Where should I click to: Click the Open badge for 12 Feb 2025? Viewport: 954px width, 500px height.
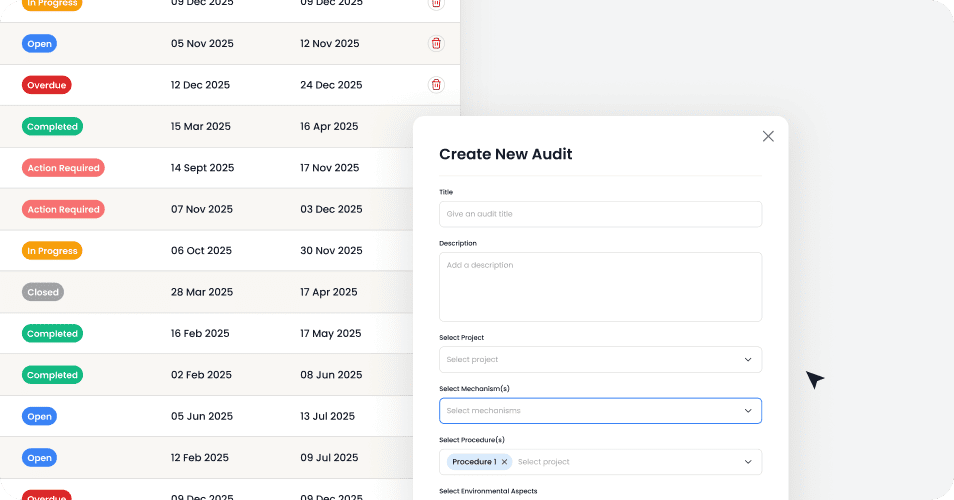(x=40, y=457)
